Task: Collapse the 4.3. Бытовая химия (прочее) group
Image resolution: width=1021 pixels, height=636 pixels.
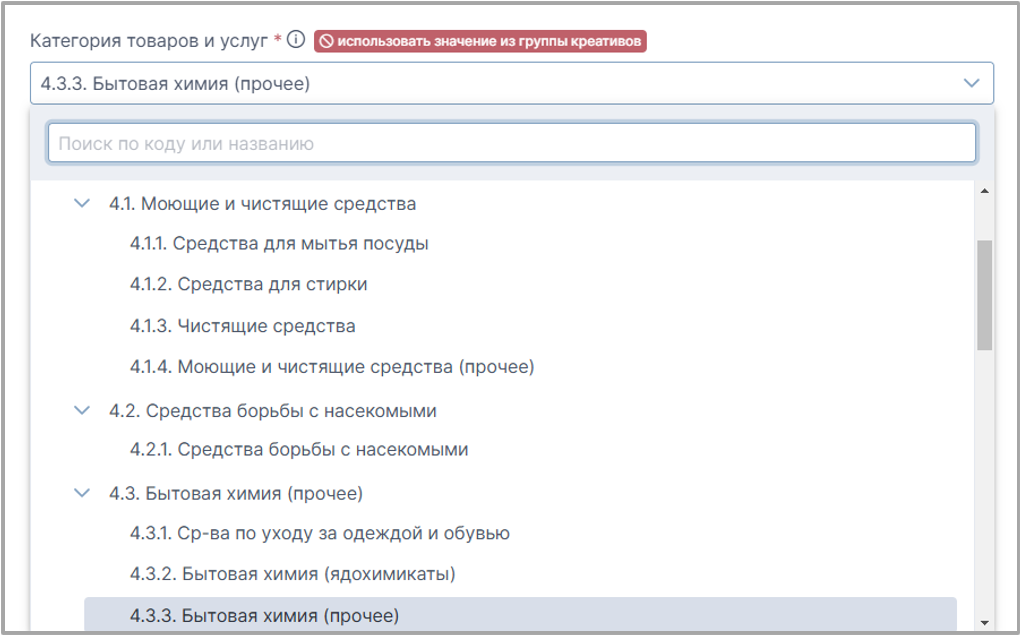Action: point(82,494)
